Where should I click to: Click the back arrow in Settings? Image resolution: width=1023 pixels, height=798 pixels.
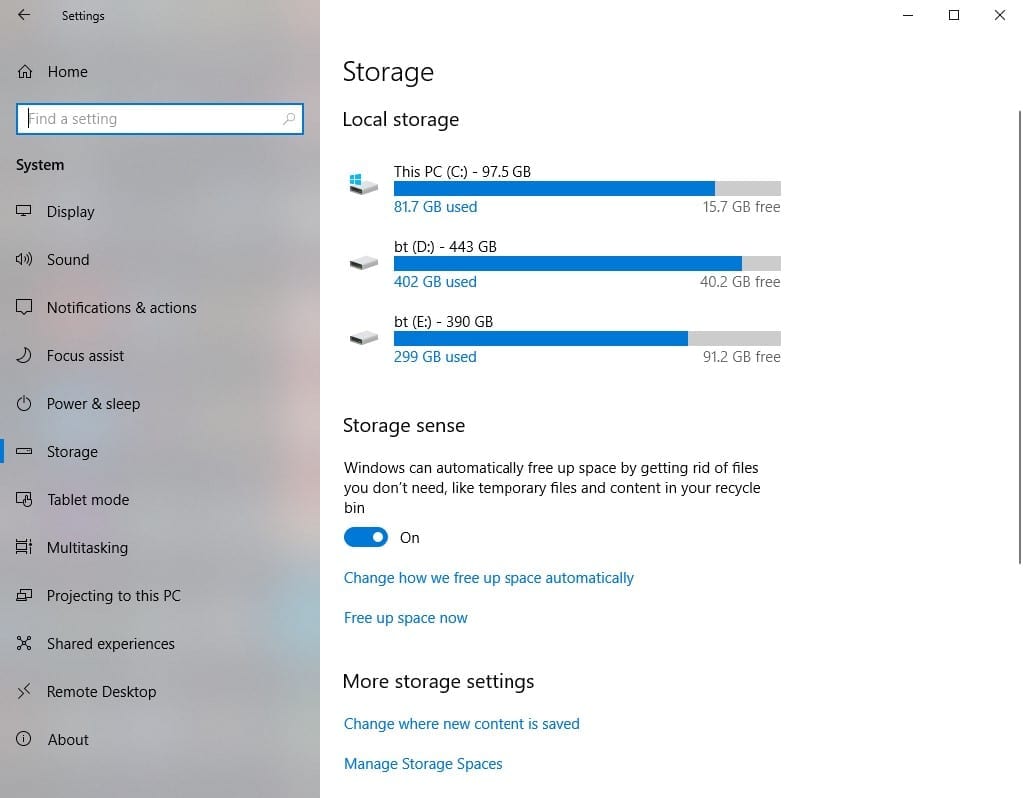coord(24,15)
